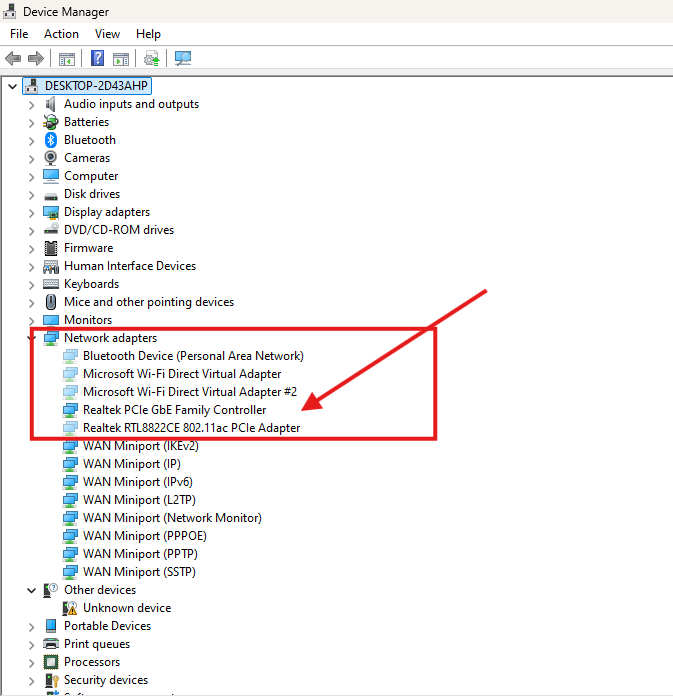Open the Help menu

click(148, 34)
